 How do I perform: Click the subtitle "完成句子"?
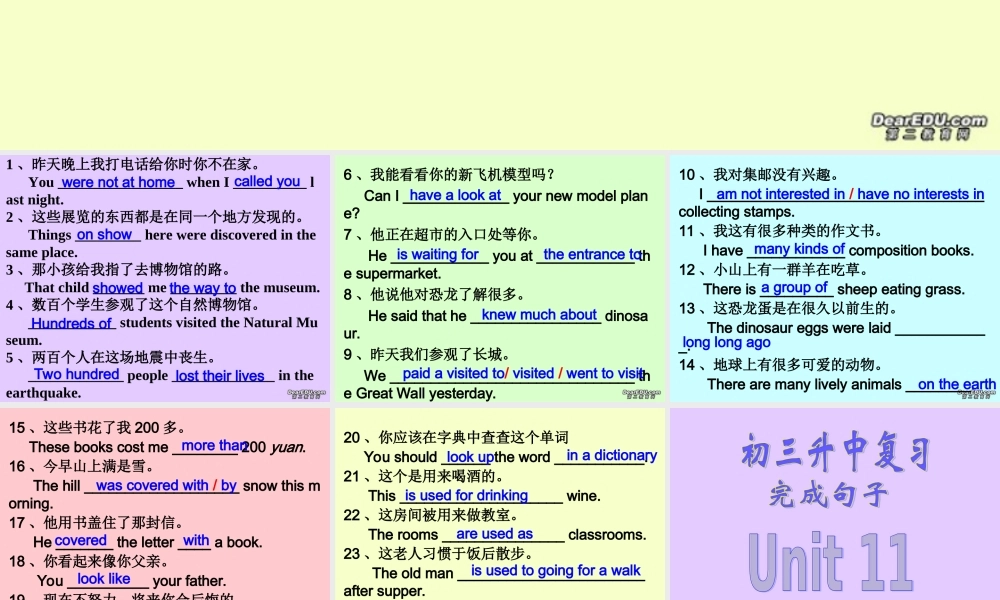pyautogui.click(x=829, y=495)
